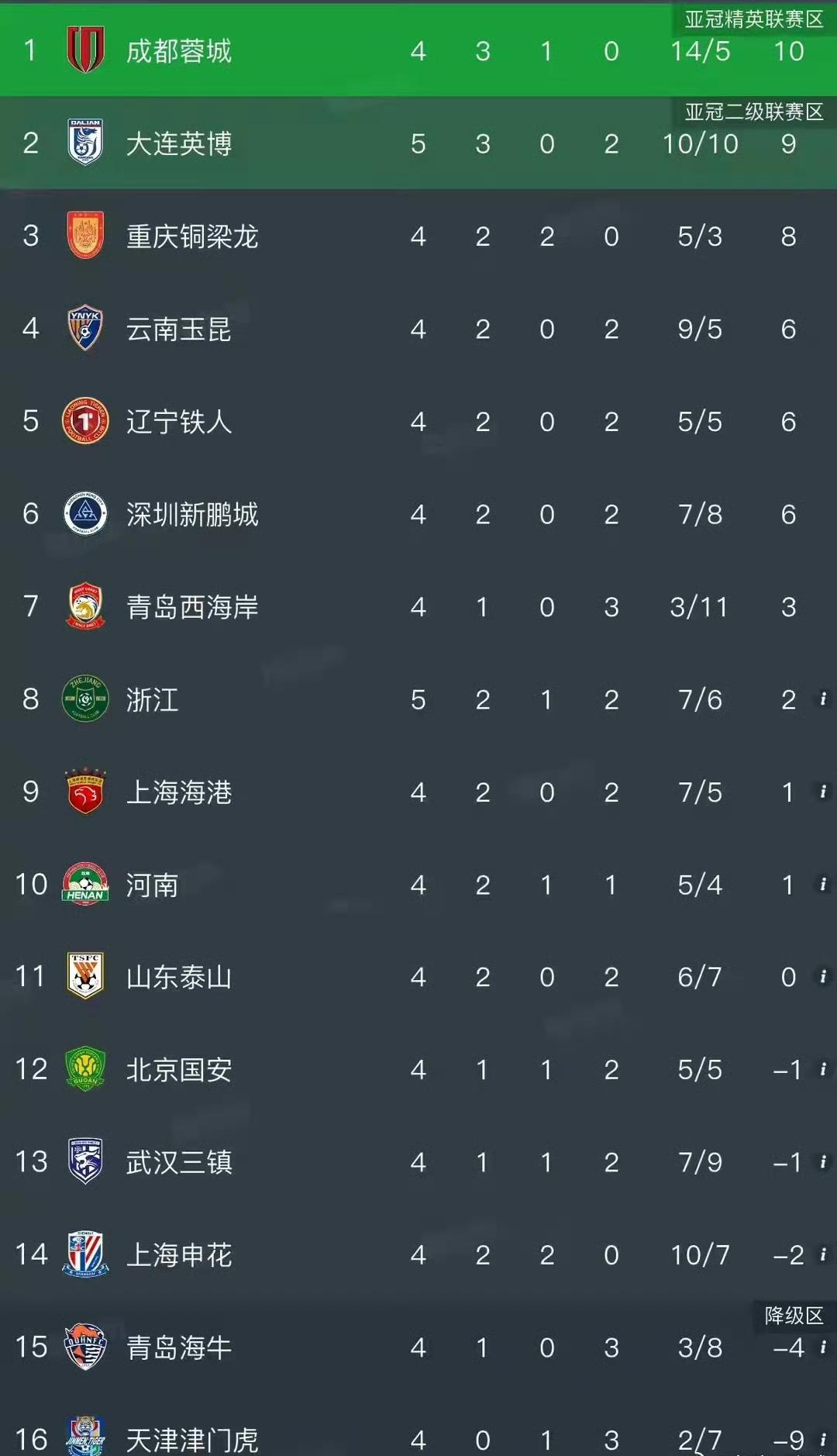837x1456 pixels.
Task: Click the Shandong Taishan TSFC crest
Action: click(x=85, y=976)
